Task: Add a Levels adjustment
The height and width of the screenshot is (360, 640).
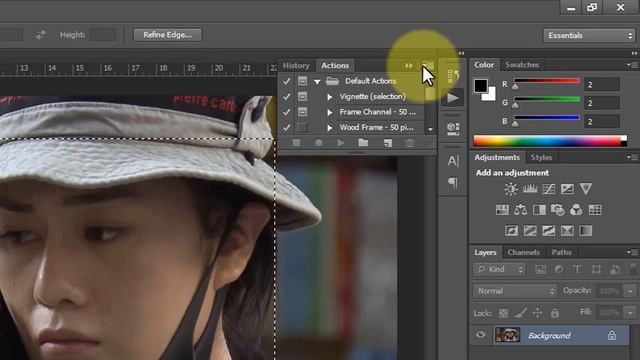Action: click(530, 189)
